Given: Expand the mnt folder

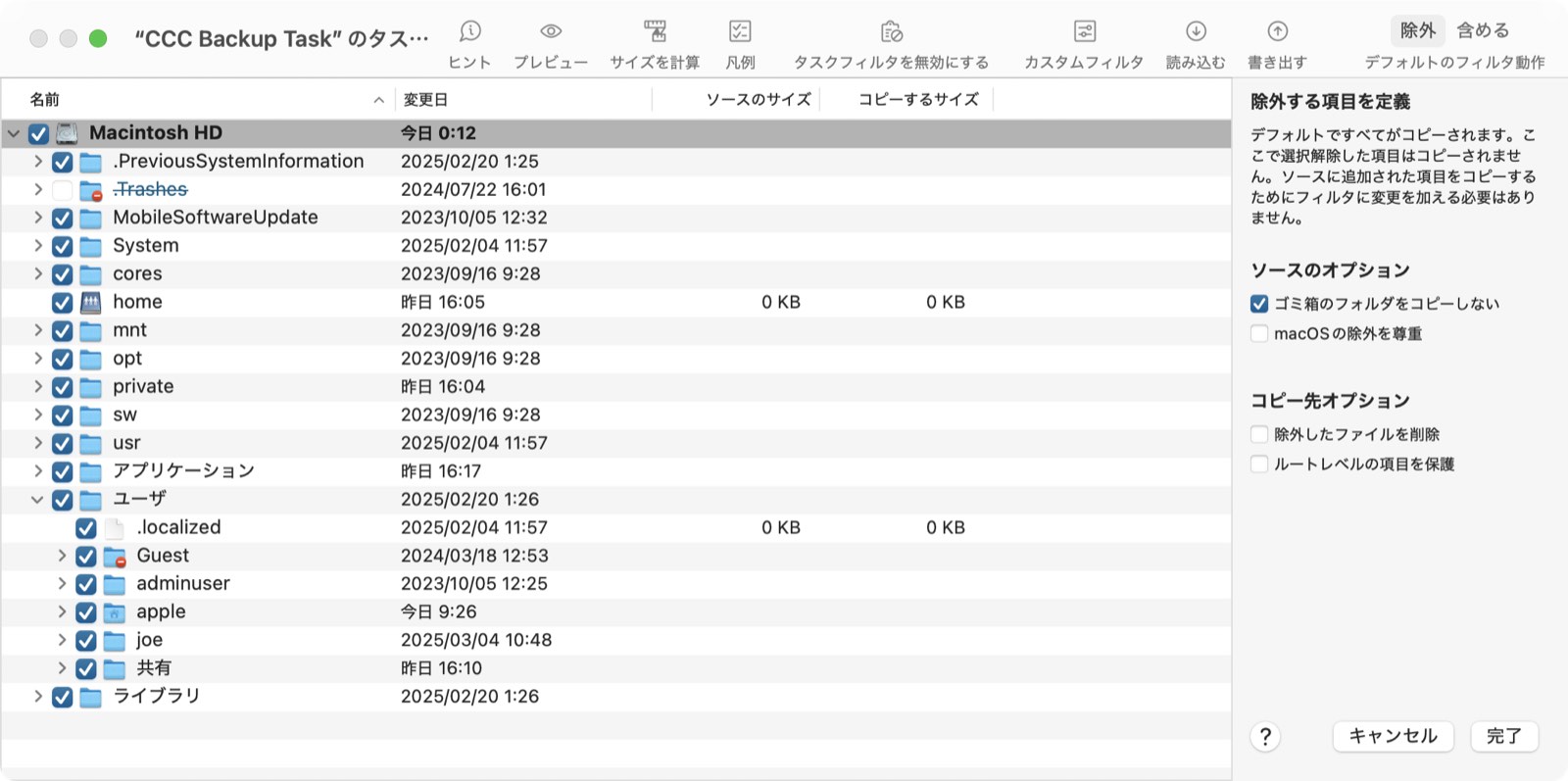Looking at the screenshot, I should coord(37,330).
